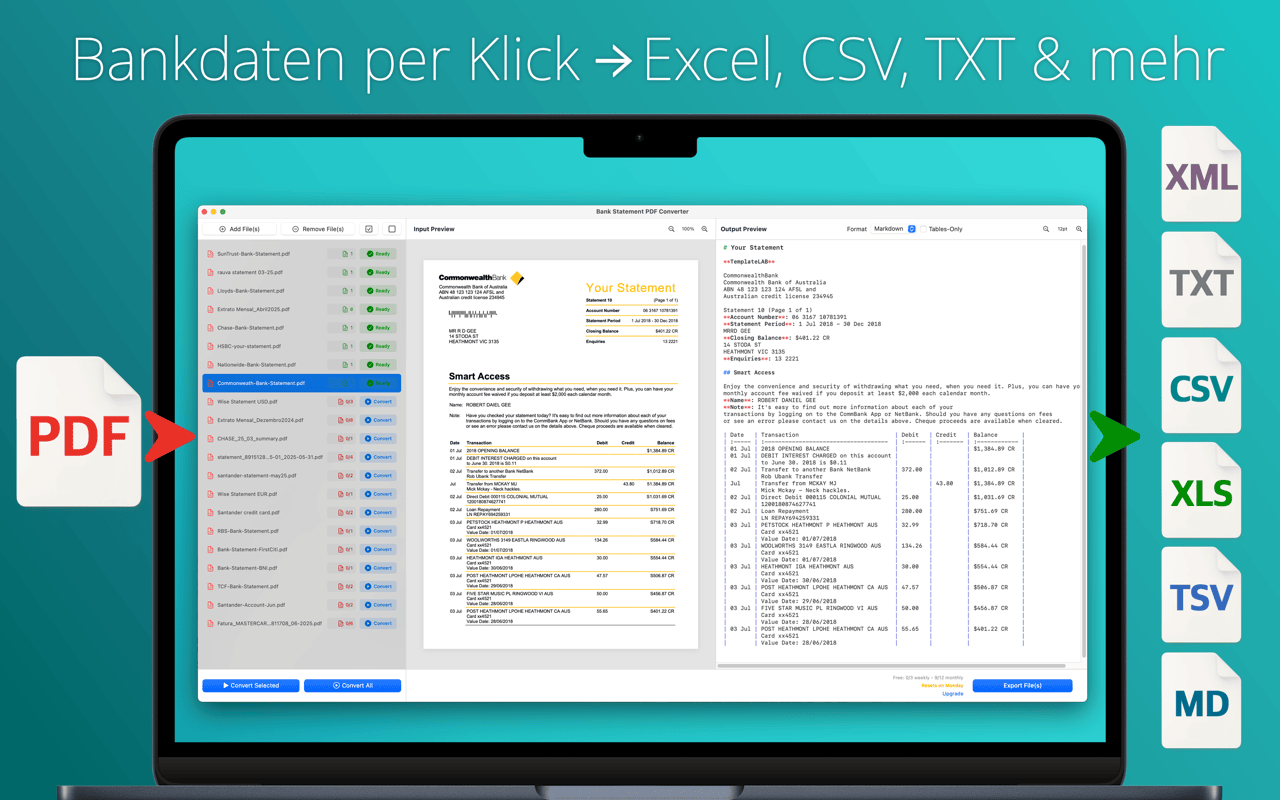Click the Resets on Monday notice
The height and width of the screenshot is (800, 1280).
[942, 686]
